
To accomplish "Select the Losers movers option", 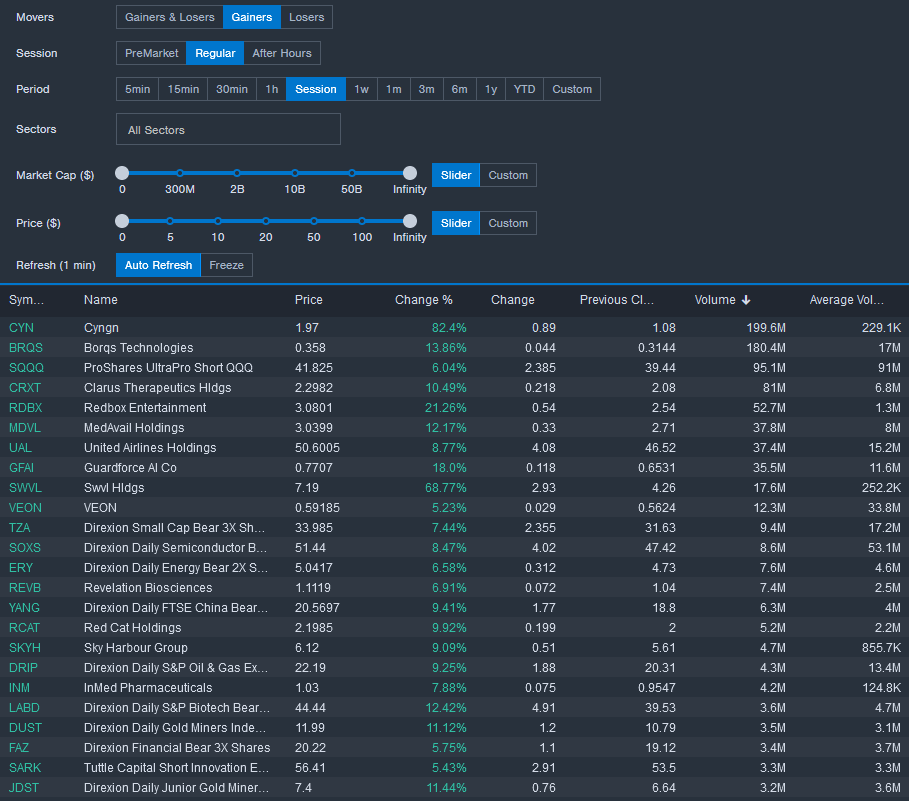I will (306, 17).
